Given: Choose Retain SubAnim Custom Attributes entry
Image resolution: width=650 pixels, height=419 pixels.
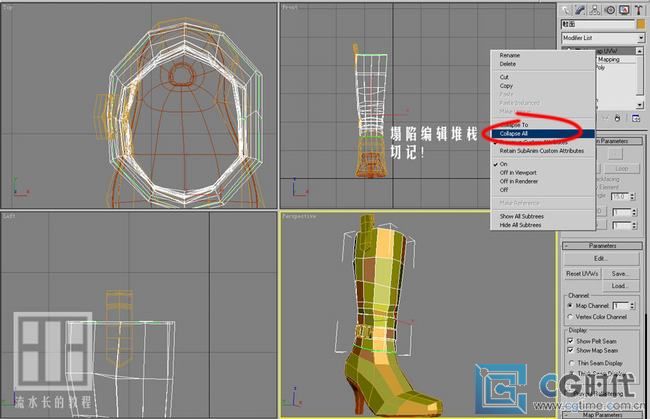Looking at the screenshot, I should click(542, 151).
